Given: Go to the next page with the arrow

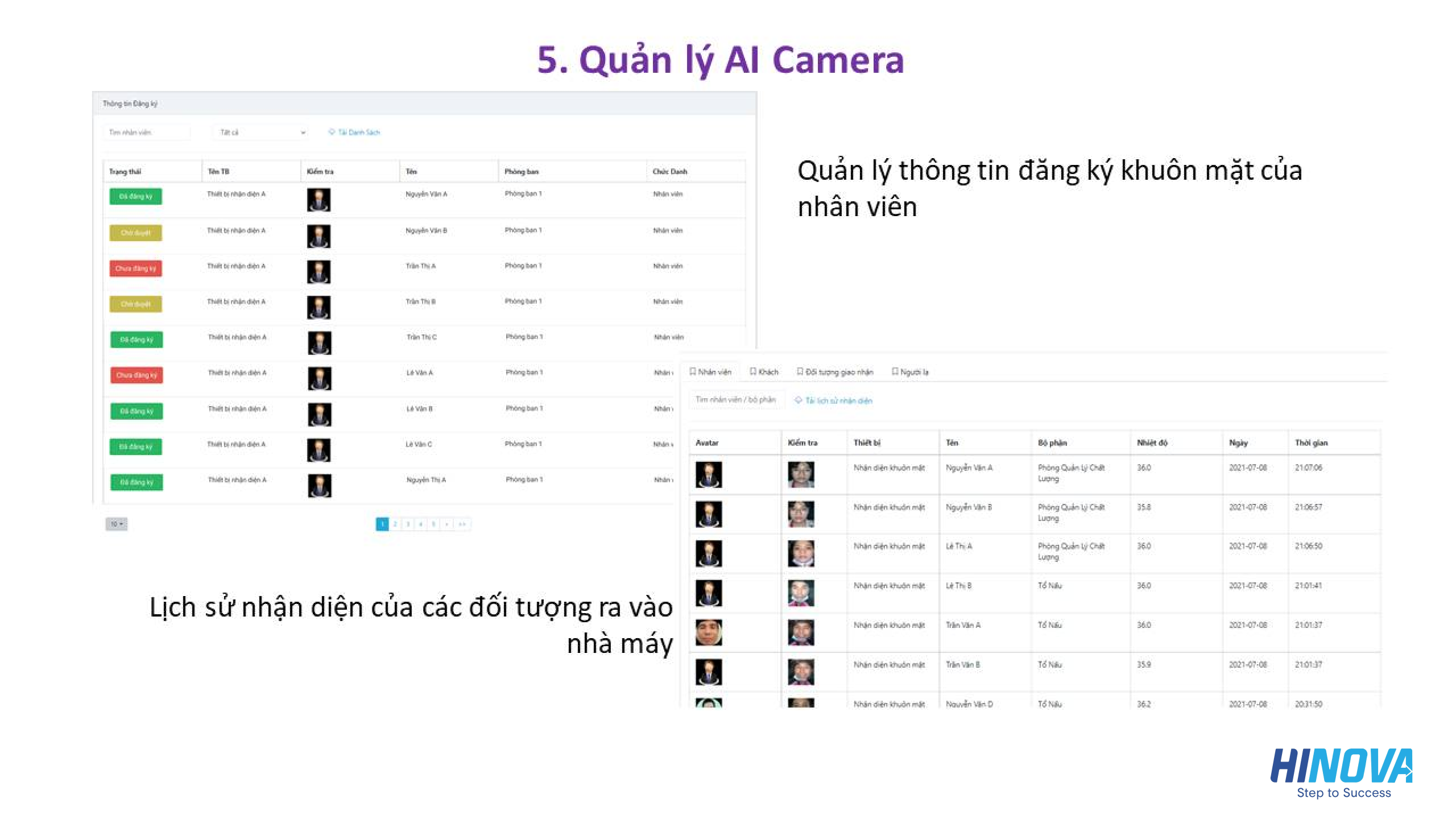Looking at the screenshot, I should pyautogui.click(x=447, y=524).
